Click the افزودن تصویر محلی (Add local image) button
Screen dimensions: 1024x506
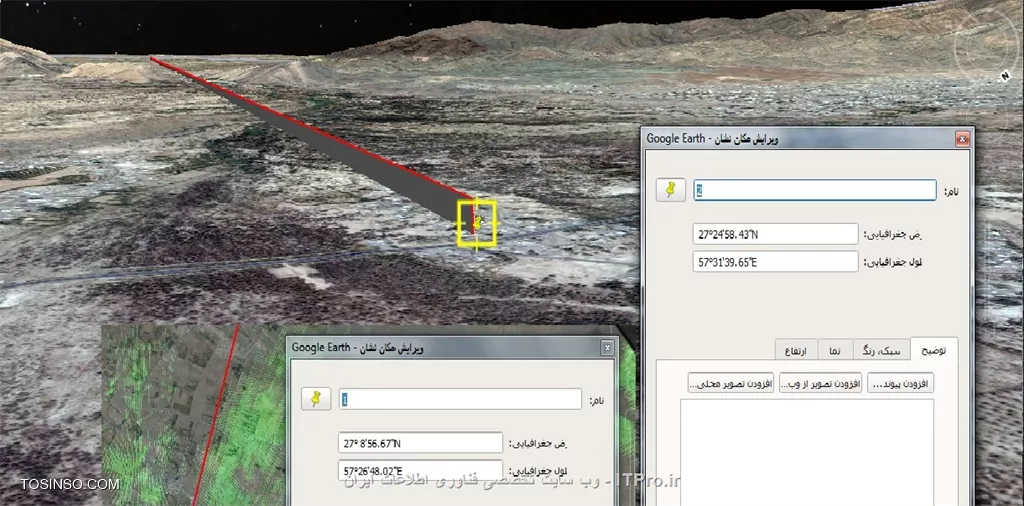[731, 383]
